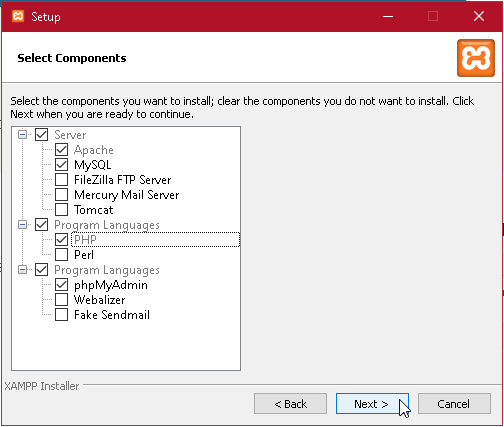Select the Server group label
504x427 pixels.
coord(70,135)
